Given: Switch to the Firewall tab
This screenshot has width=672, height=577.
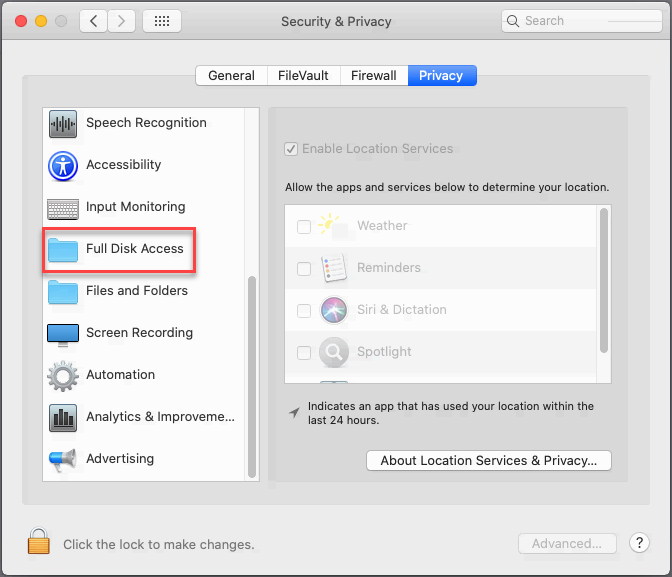Looking at the screenshot, I should [373, 75].
